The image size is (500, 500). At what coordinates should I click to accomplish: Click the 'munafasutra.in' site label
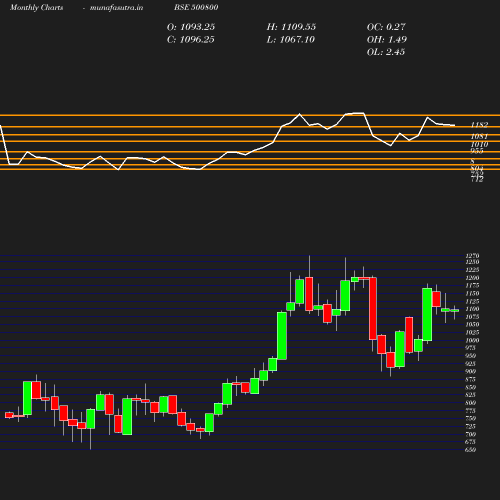click(116, 8)
